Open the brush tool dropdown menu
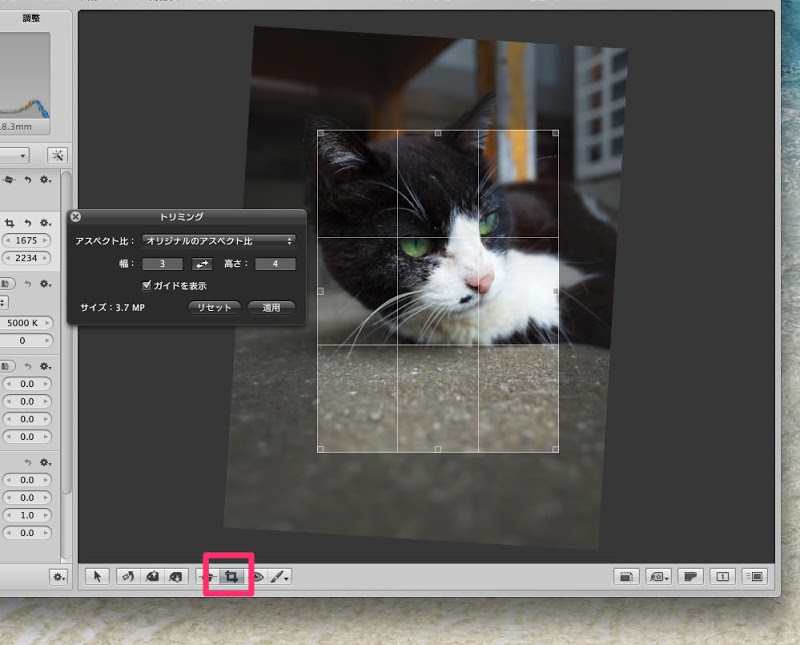 click(280, 577)
